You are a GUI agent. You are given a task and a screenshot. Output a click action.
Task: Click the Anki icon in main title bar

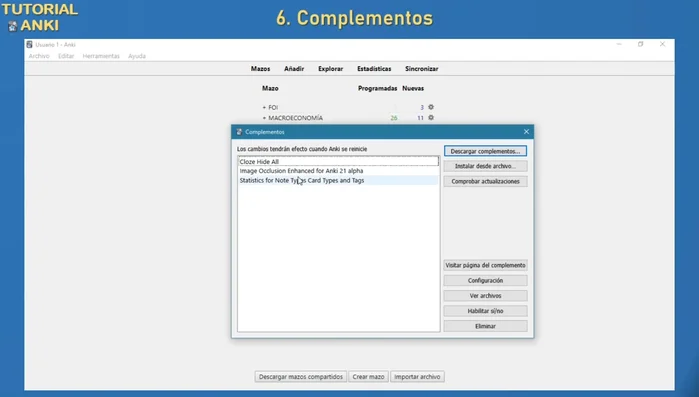click(x=29, y=45)
